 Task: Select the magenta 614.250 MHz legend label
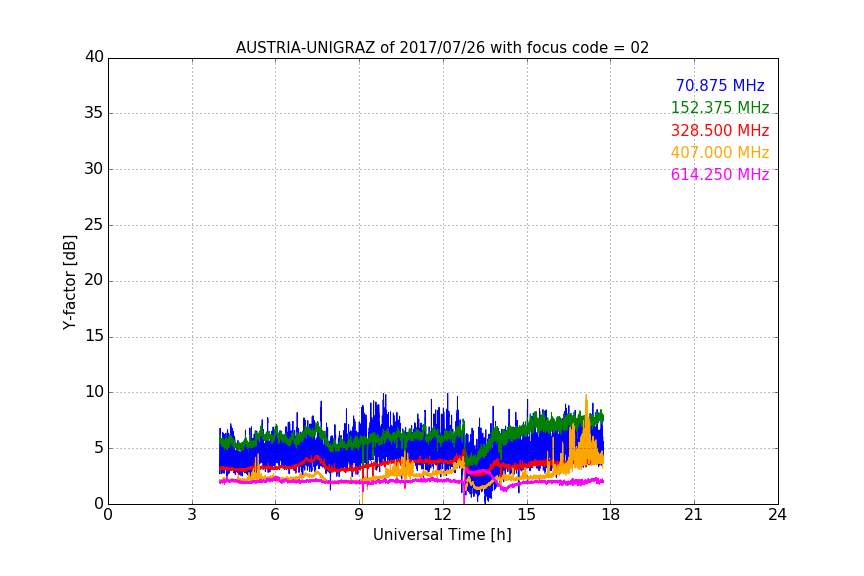tap(720, 174)
